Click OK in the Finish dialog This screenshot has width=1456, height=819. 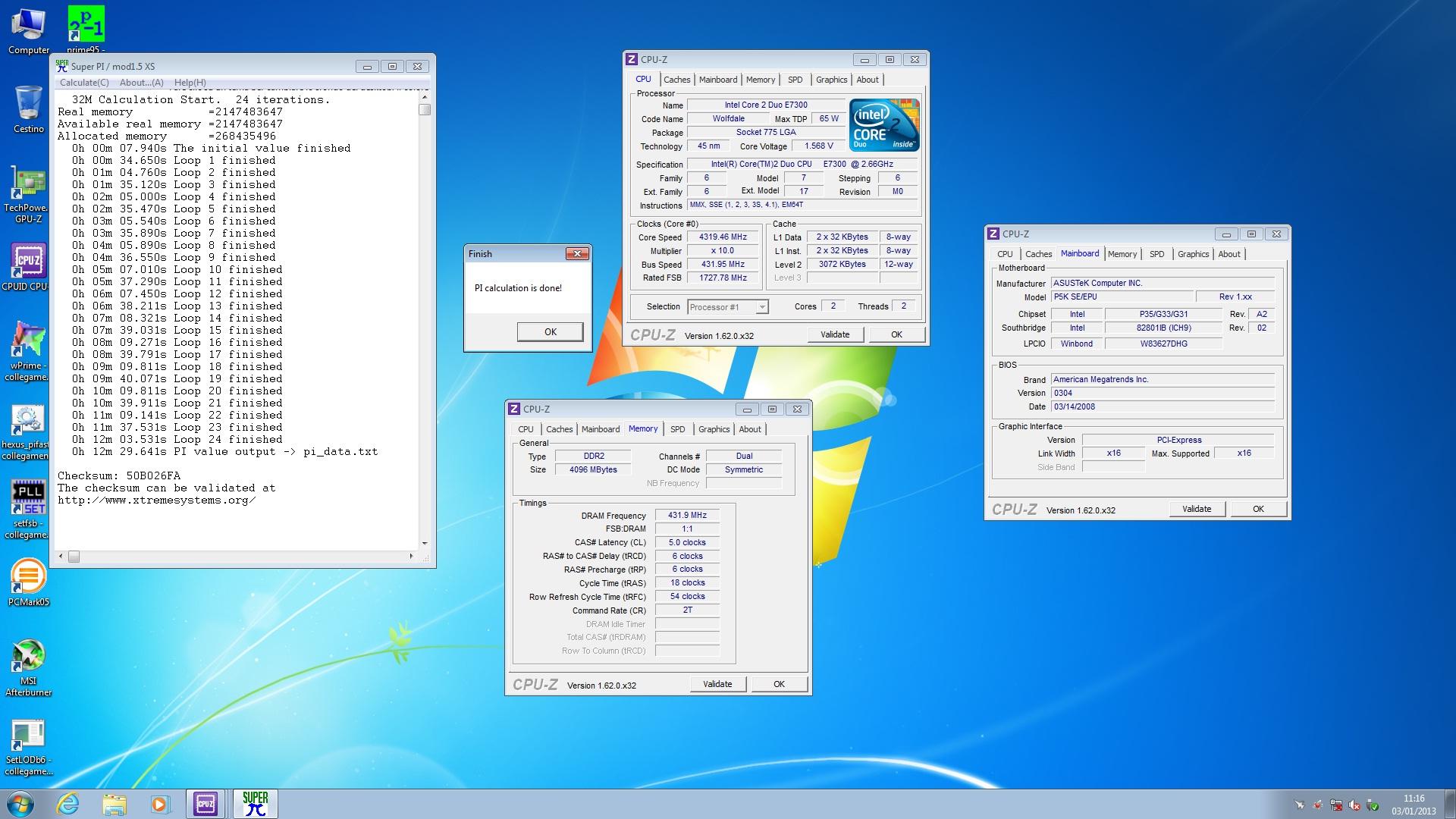(551, 331)
